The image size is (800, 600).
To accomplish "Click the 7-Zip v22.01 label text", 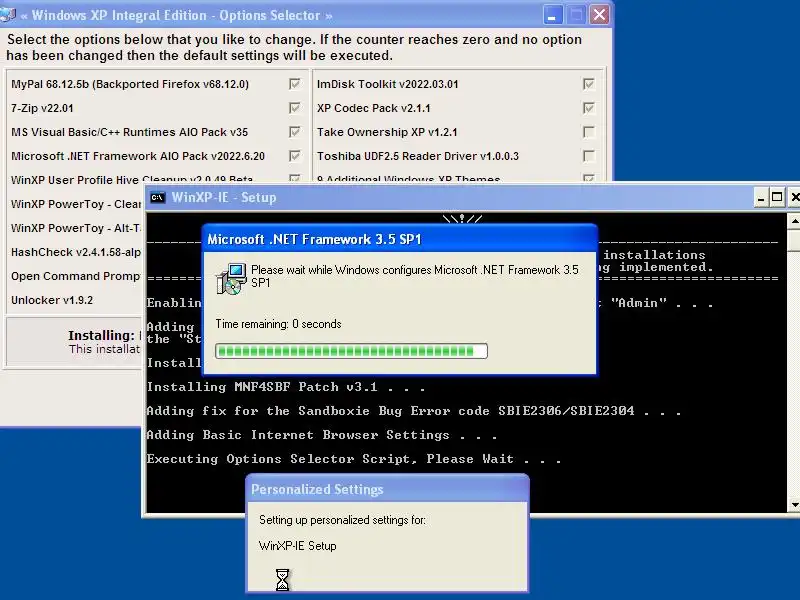I will (42, 108).
